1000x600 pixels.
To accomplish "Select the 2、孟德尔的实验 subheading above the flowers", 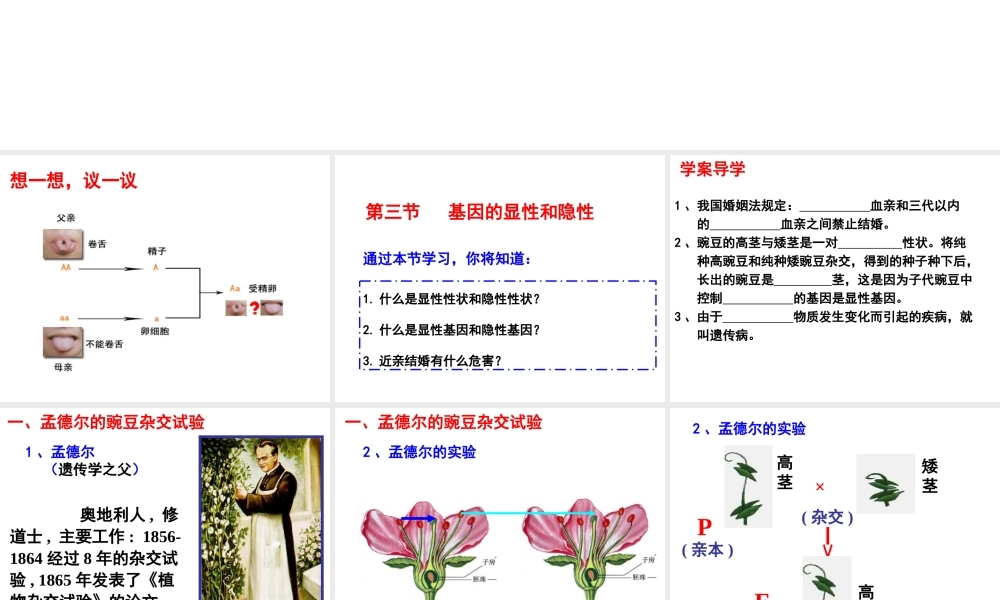I will tap(420, 452).
